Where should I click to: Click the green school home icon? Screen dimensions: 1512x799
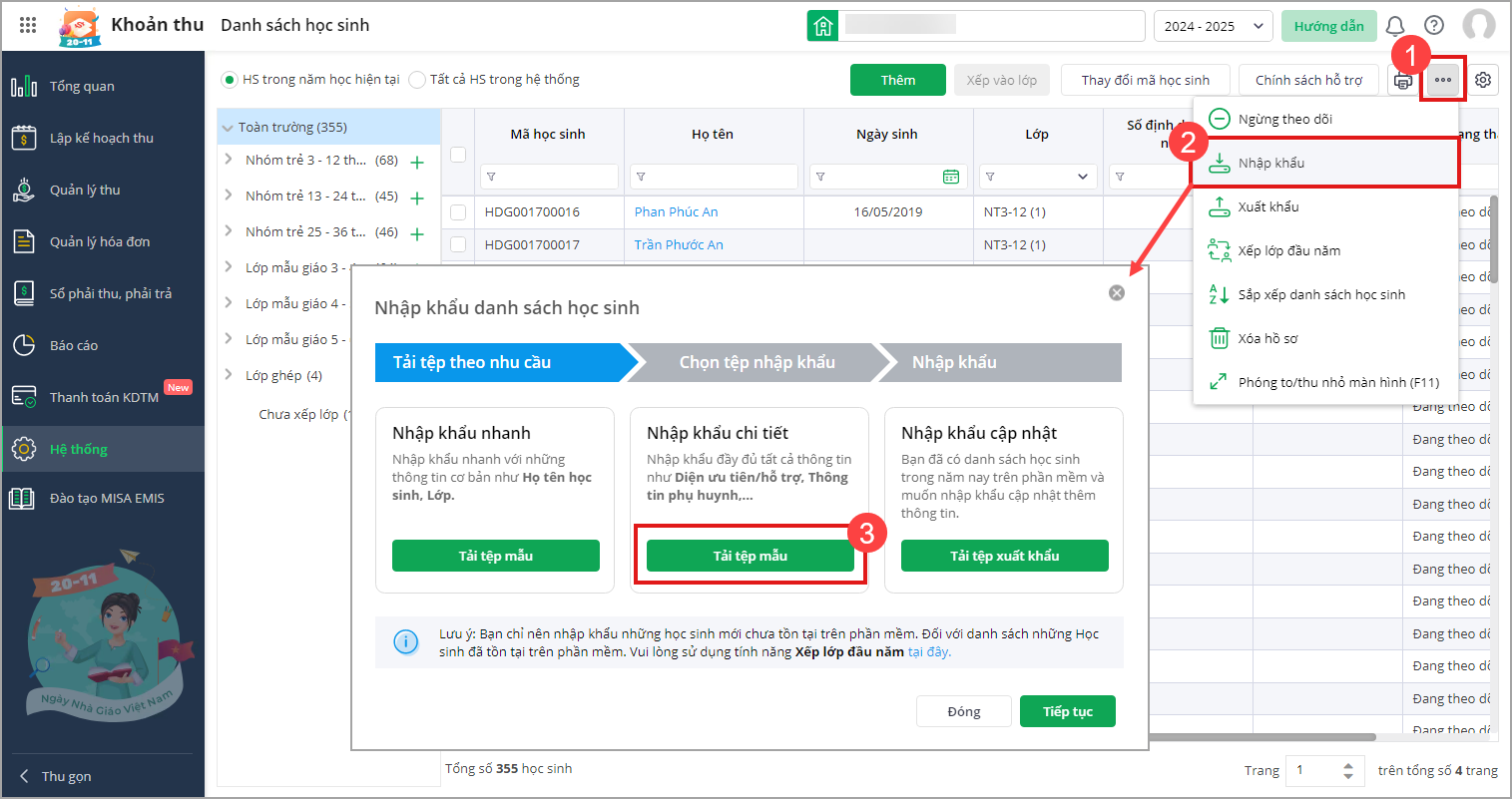point(822,26)
